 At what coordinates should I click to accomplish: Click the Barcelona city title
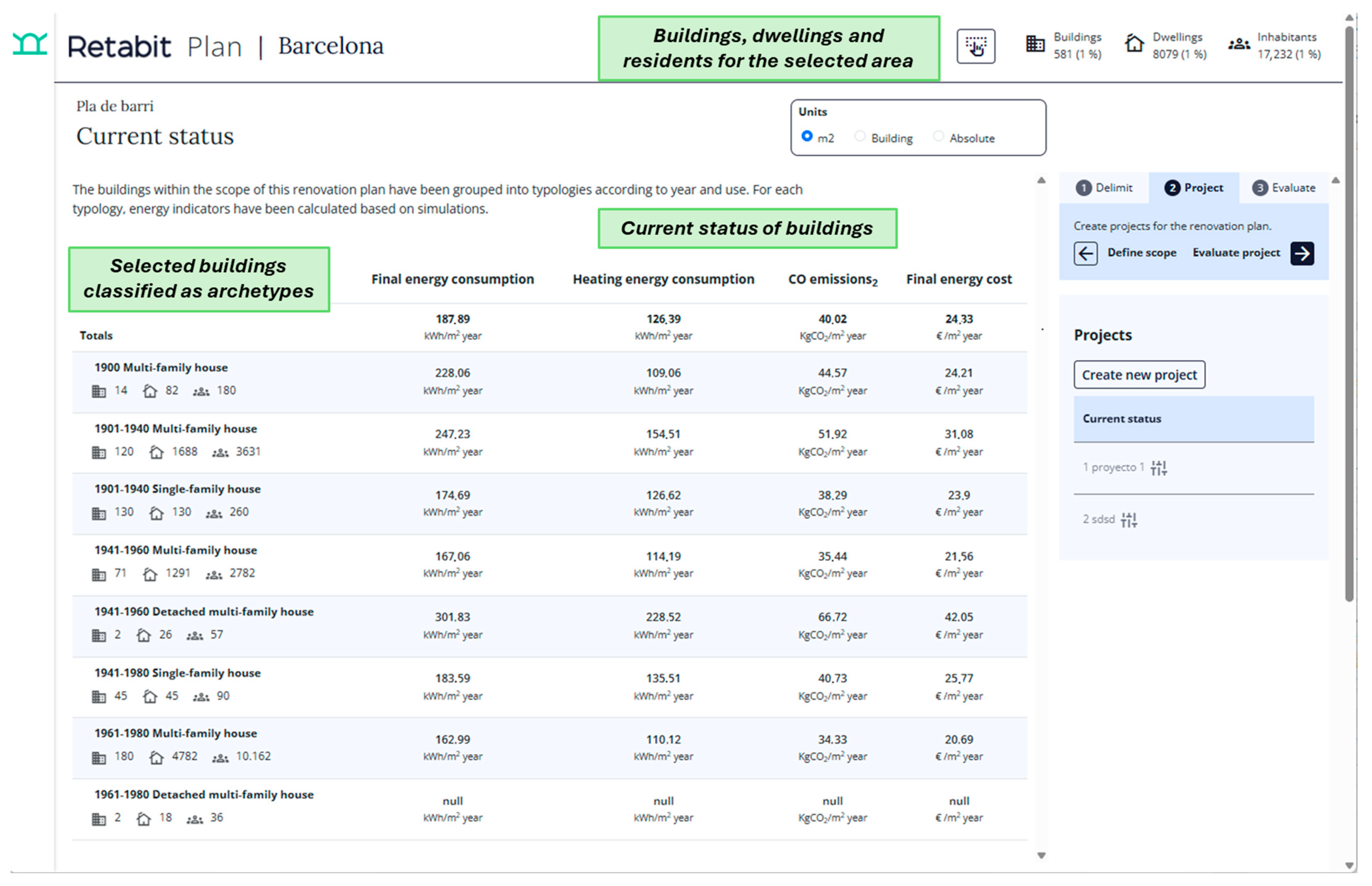pyautogui.click(x=331, y=45)
